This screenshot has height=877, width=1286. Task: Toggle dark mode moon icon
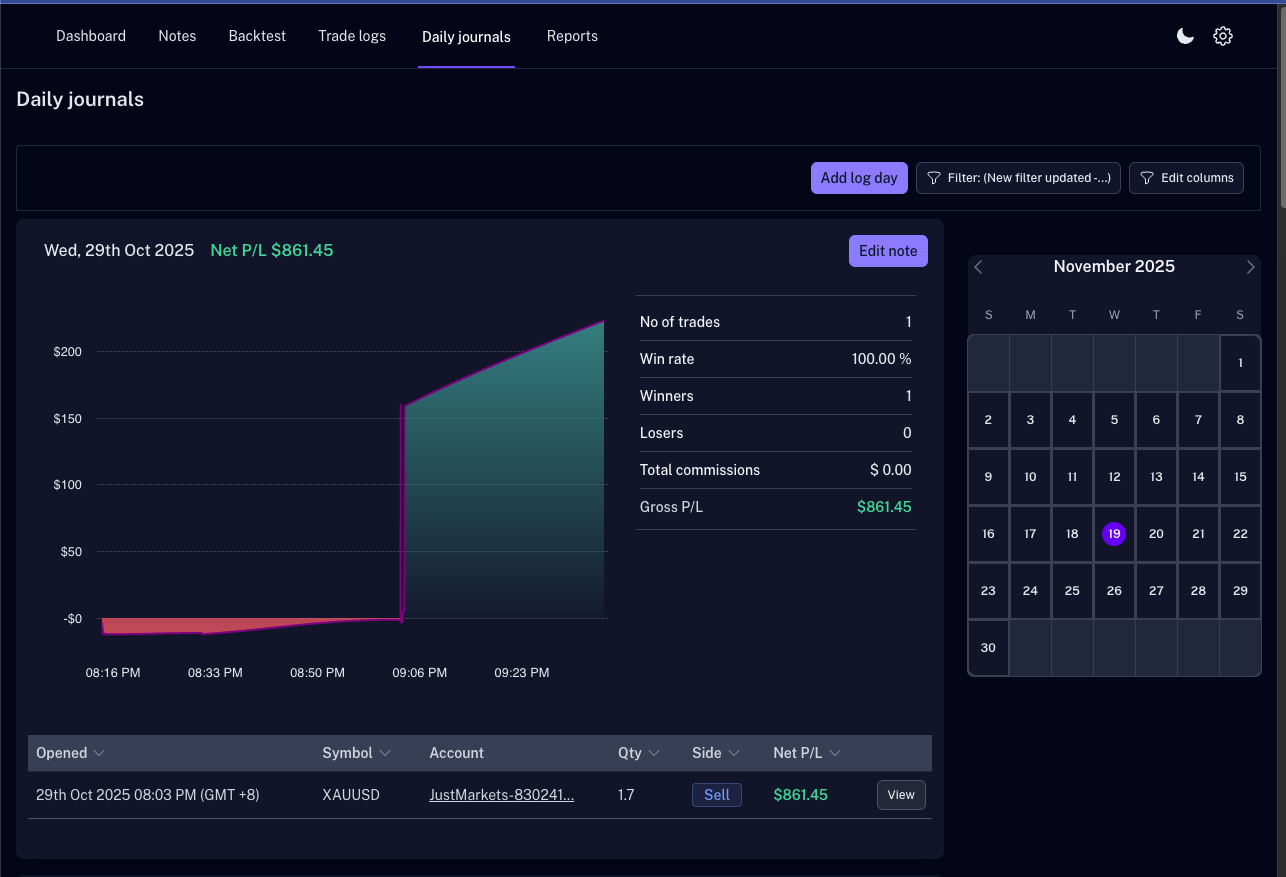pos(1185,36)
